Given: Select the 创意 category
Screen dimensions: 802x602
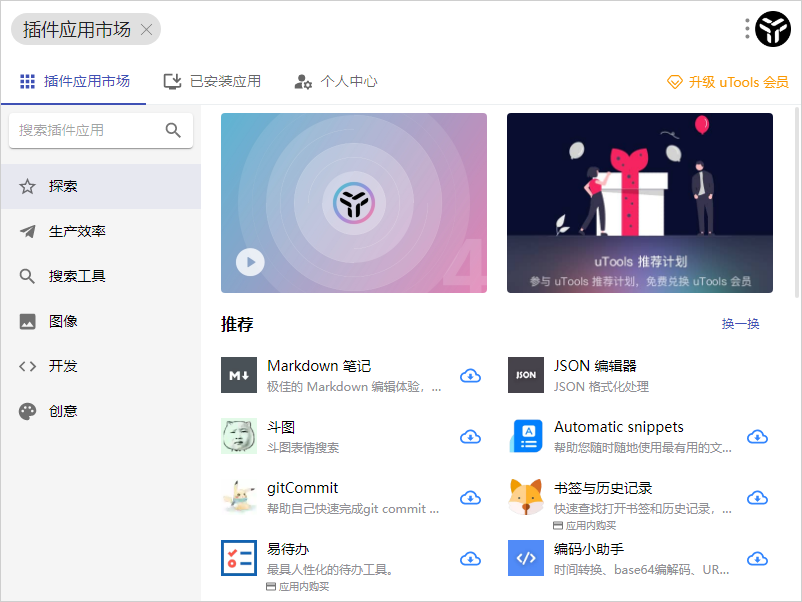Looking at the screenshot, I should coord(101,411).
